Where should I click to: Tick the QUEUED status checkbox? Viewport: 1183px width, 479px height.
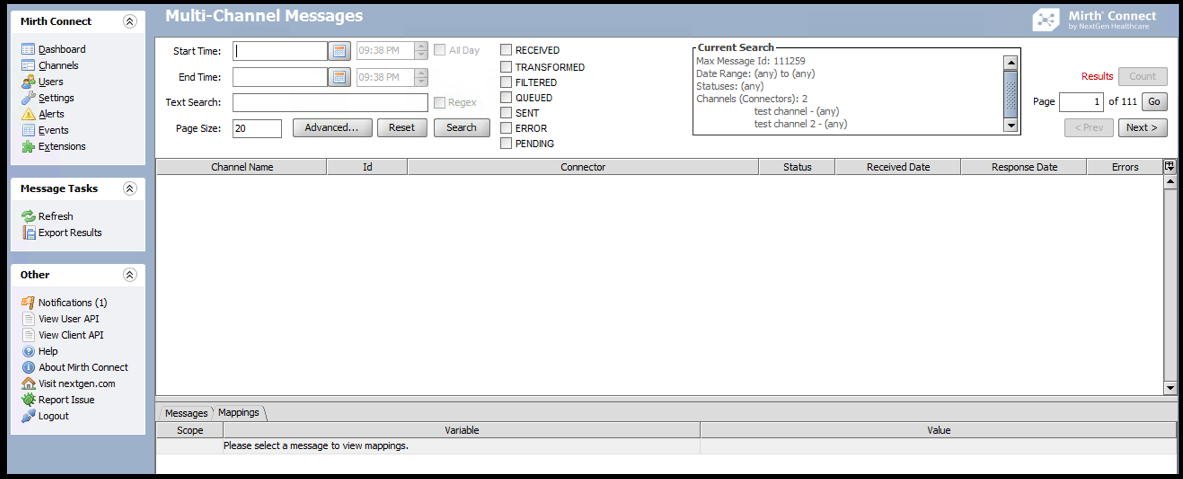506,98
